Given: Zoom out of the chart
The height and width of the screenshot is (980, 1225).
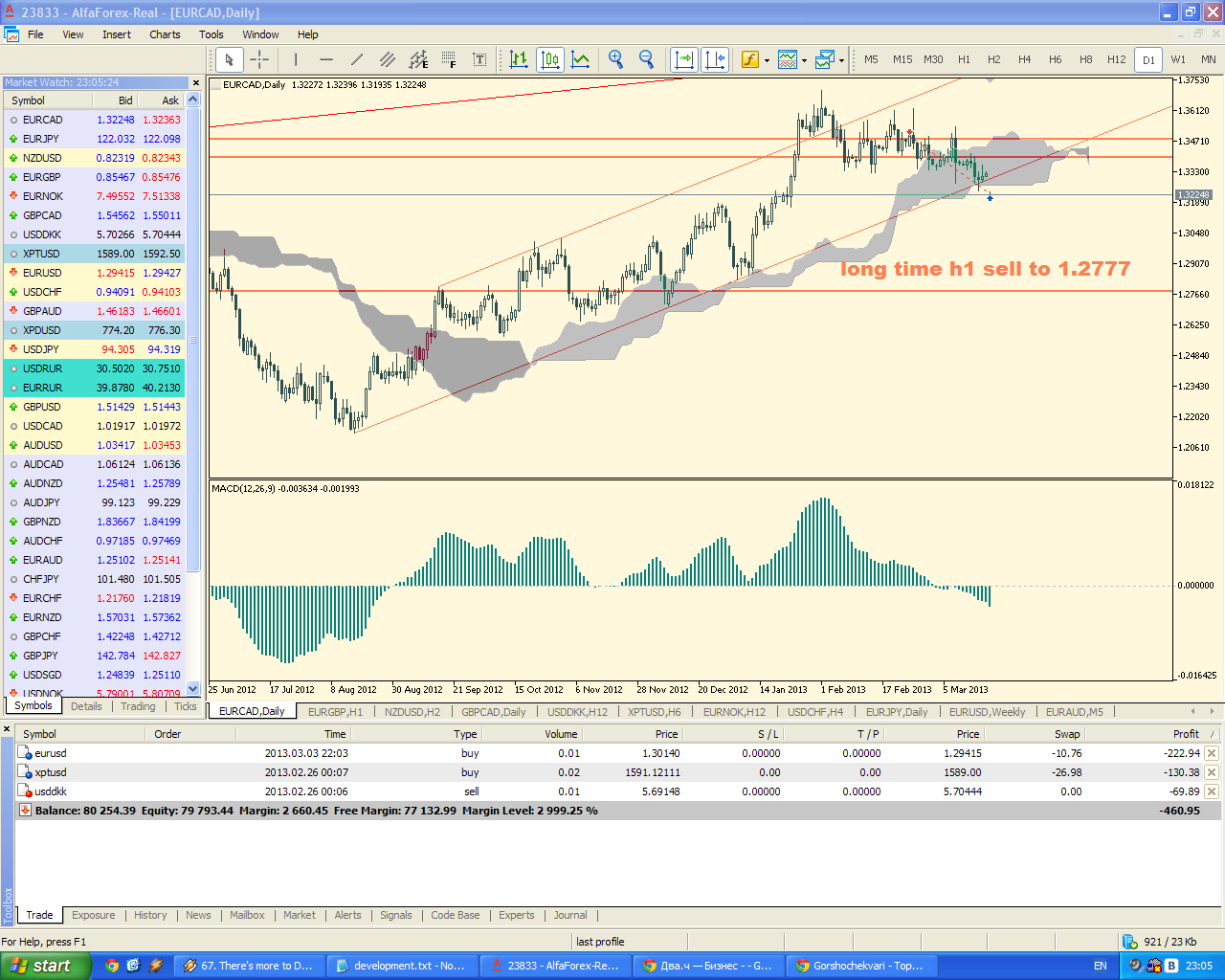Looking at the screenshot, I should [x=646, y=59].
